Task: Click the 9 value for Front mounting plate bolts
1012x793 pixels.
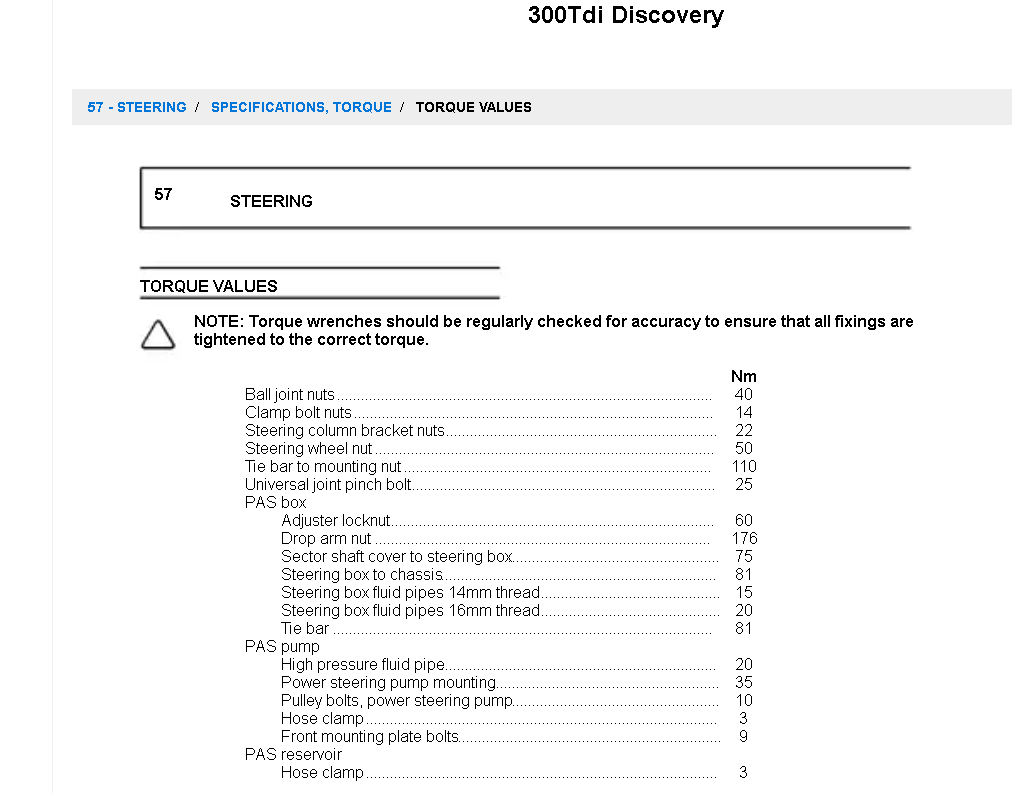Action: [x=744, y=737]
